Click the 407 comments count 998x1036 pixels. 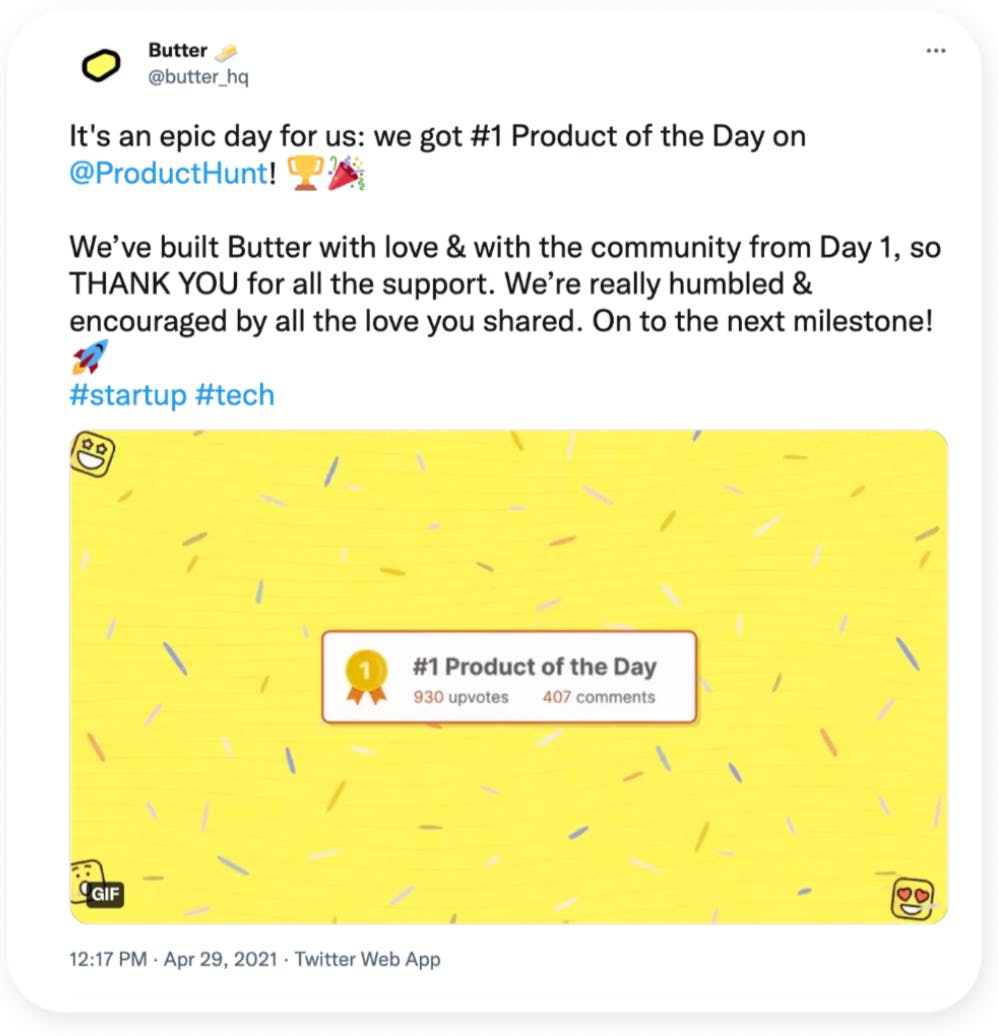[598, 697]
